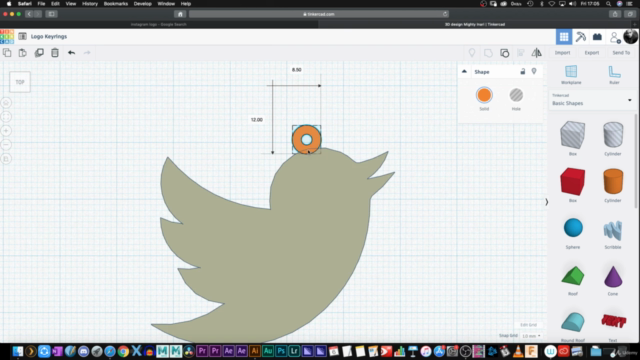
Task: Click the Copy icon in the toolbar
Action: point(7,53)
